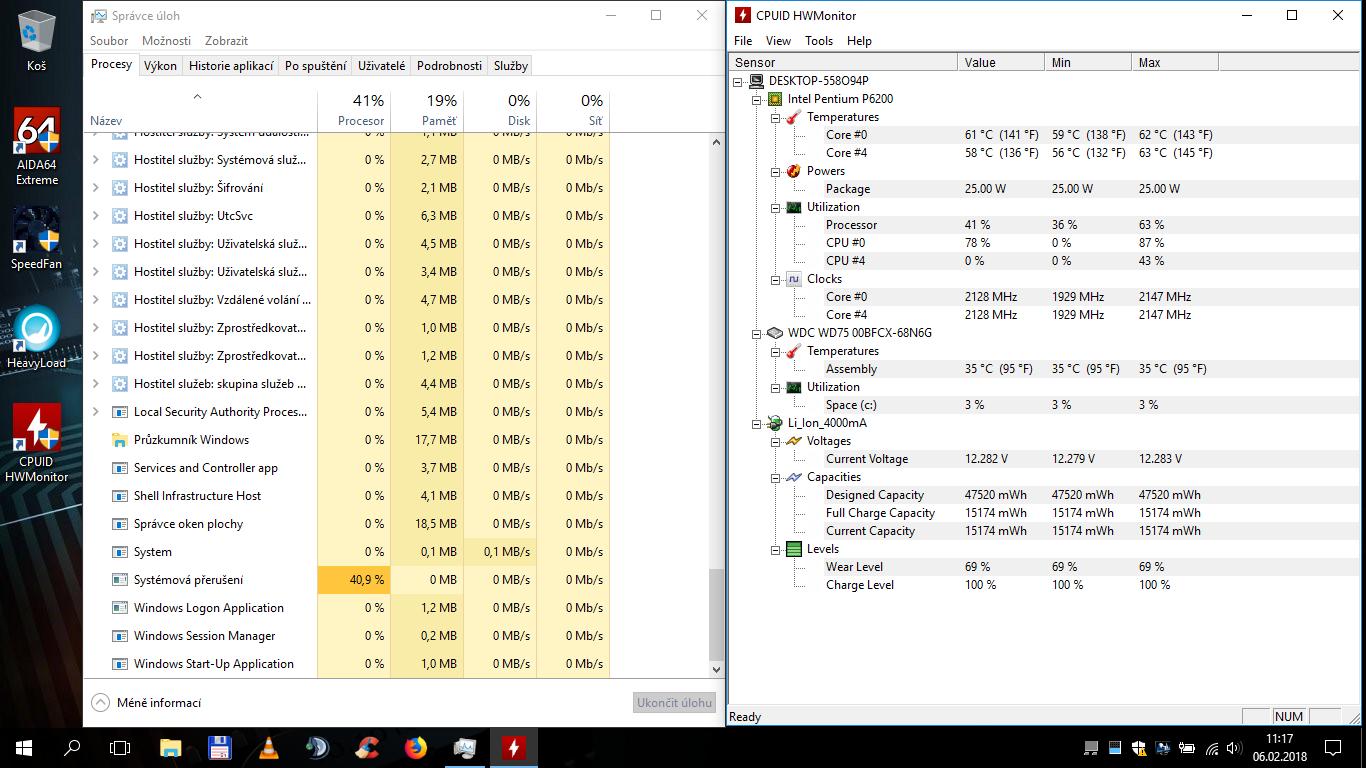
Task: Click the Intel Pentium P6200 chip icon
Action: point(775,99)
